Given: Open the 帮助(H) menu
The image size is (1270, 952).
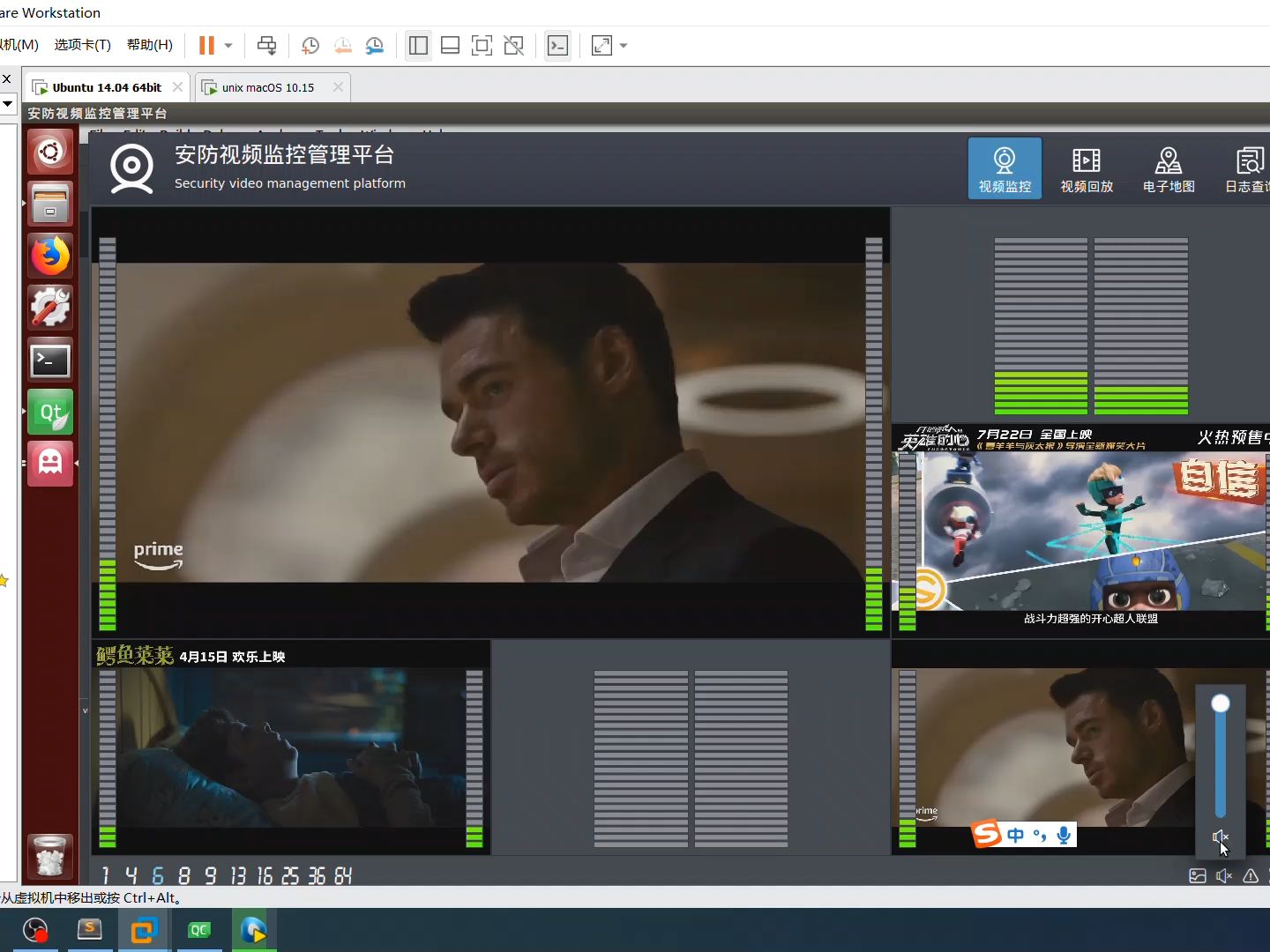Looking at the screenshot, I should tap(150, 45).
